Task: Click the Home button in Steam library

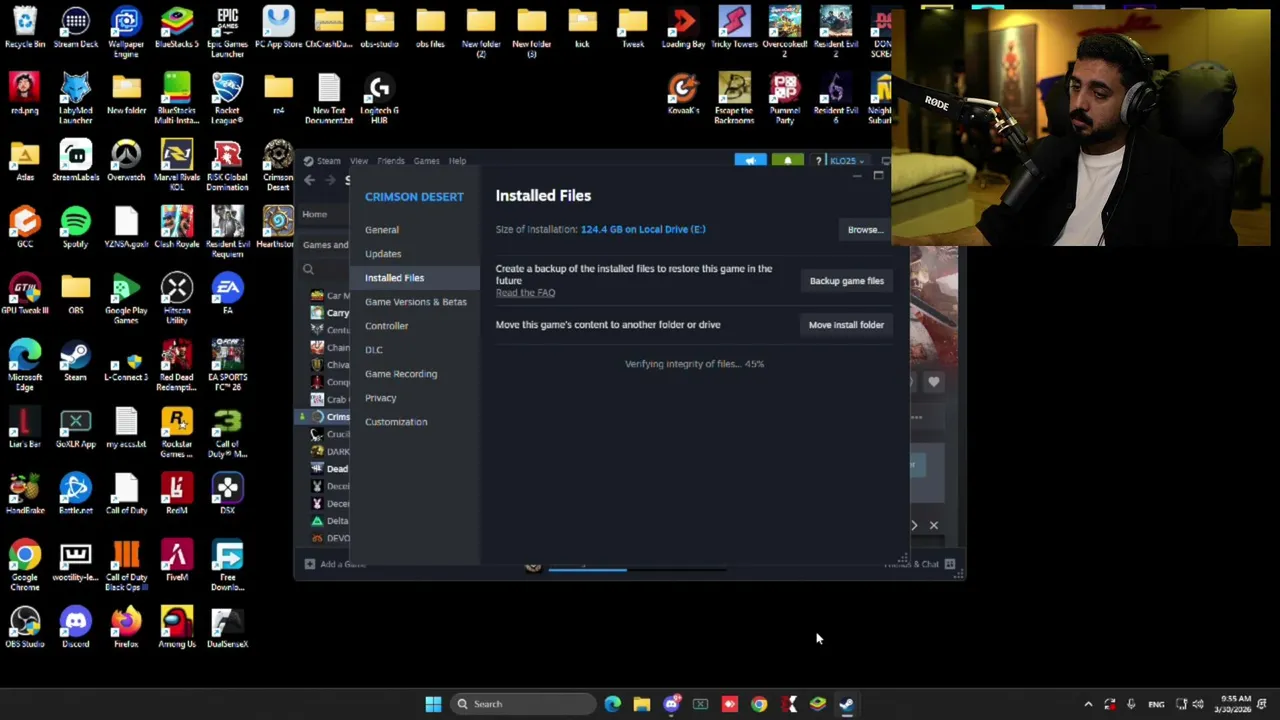Action: pyautogui.click(x=314, y=214)
